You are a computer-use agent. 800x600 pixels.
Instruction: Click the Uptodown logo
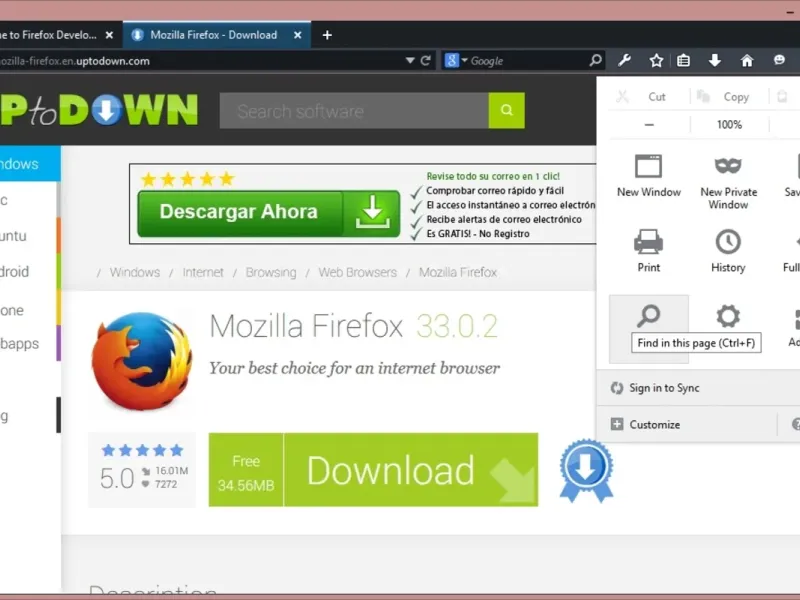tap(98, 110)
